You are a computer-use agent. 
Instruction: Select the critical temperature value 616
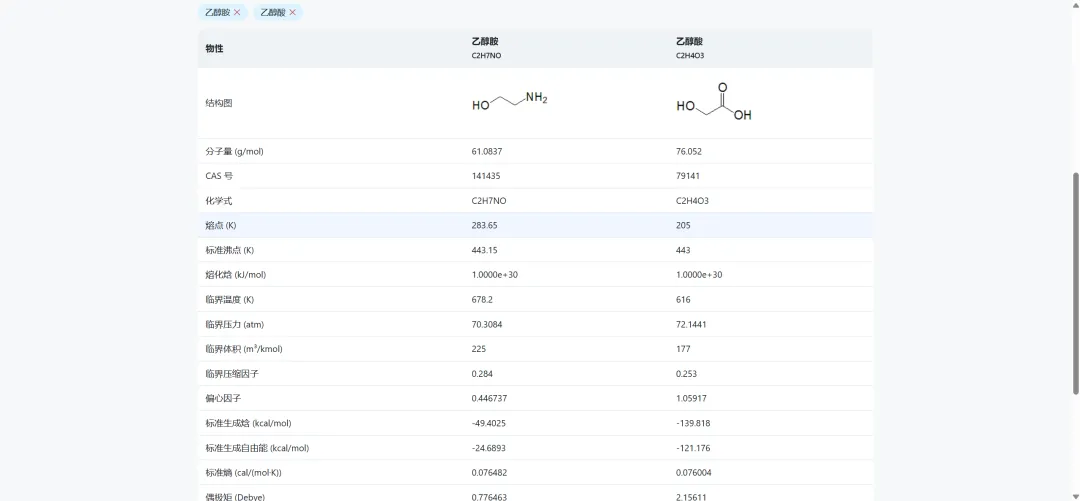tap(683, 300)
